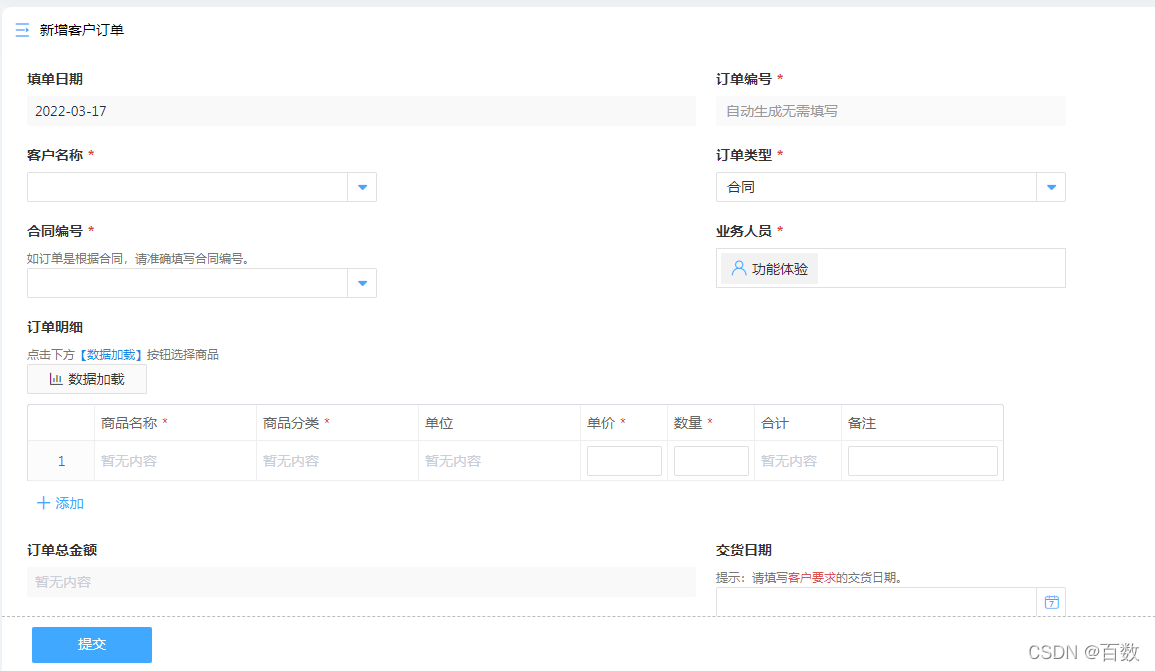Screen dimensions: 1155x671
Task: Click the 单价 column header
Action: click(624, 424)
